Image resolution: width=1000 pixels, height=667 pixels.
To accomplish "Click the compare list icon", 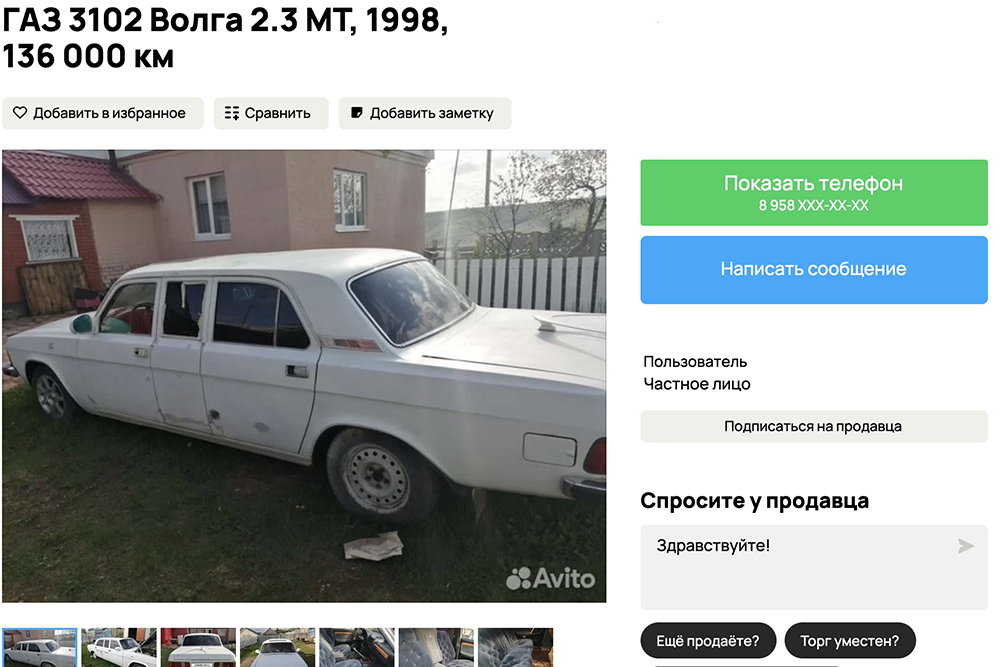I will [x=232, y=113].
